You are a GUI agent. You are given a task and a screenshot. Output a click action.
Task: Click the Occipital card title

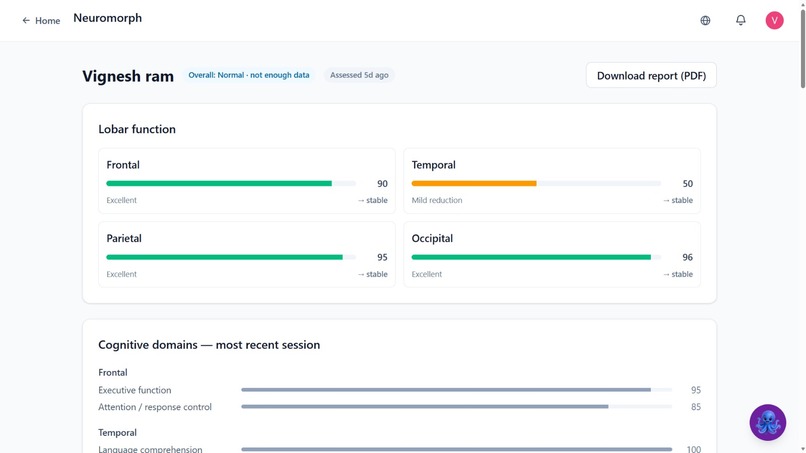point(432,239)
